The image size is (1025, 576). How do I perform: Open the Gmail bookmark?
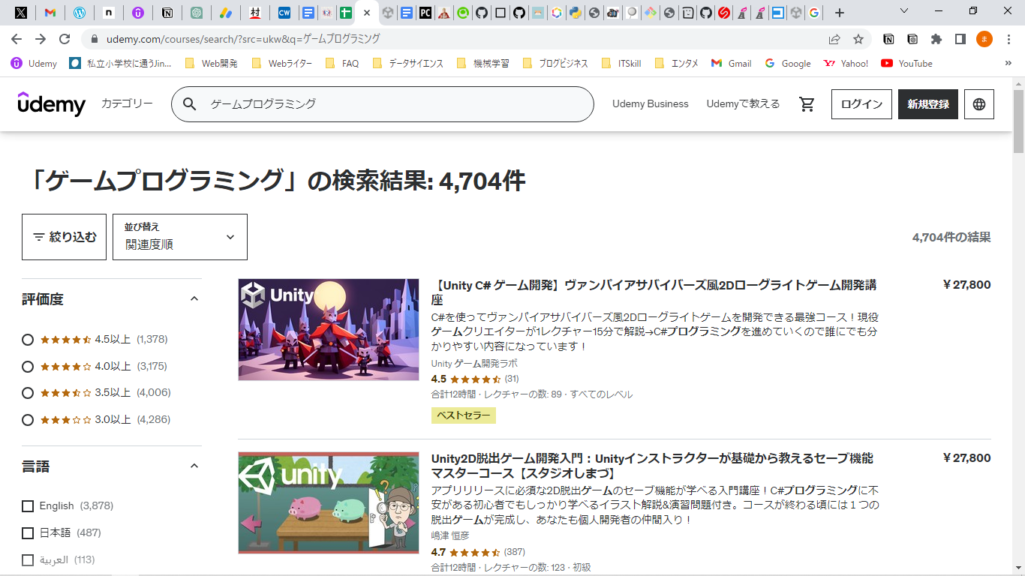[x=731, y=63]
